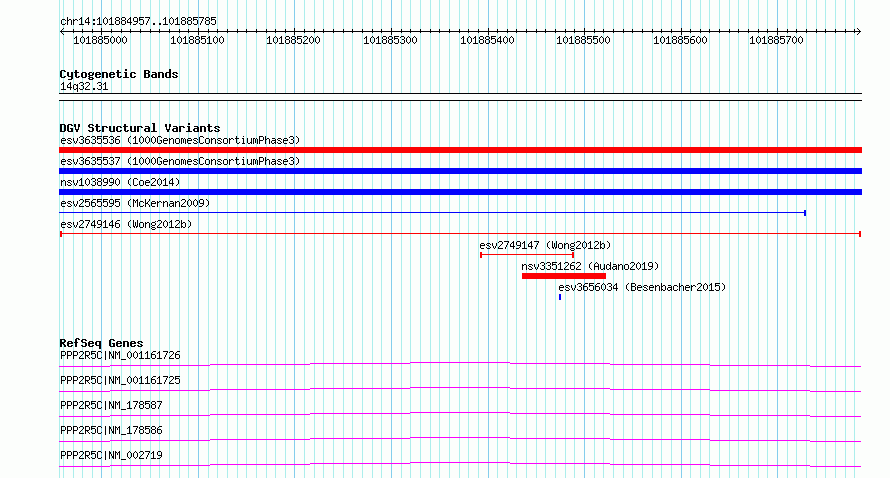
Task: Click ruler position 101885700
Action: coord(776,40)
